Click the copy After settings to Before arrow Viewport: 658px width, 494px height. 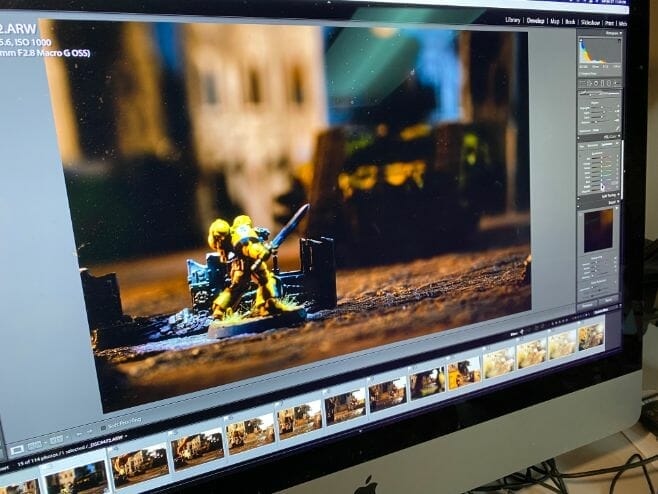coord(89,431)
